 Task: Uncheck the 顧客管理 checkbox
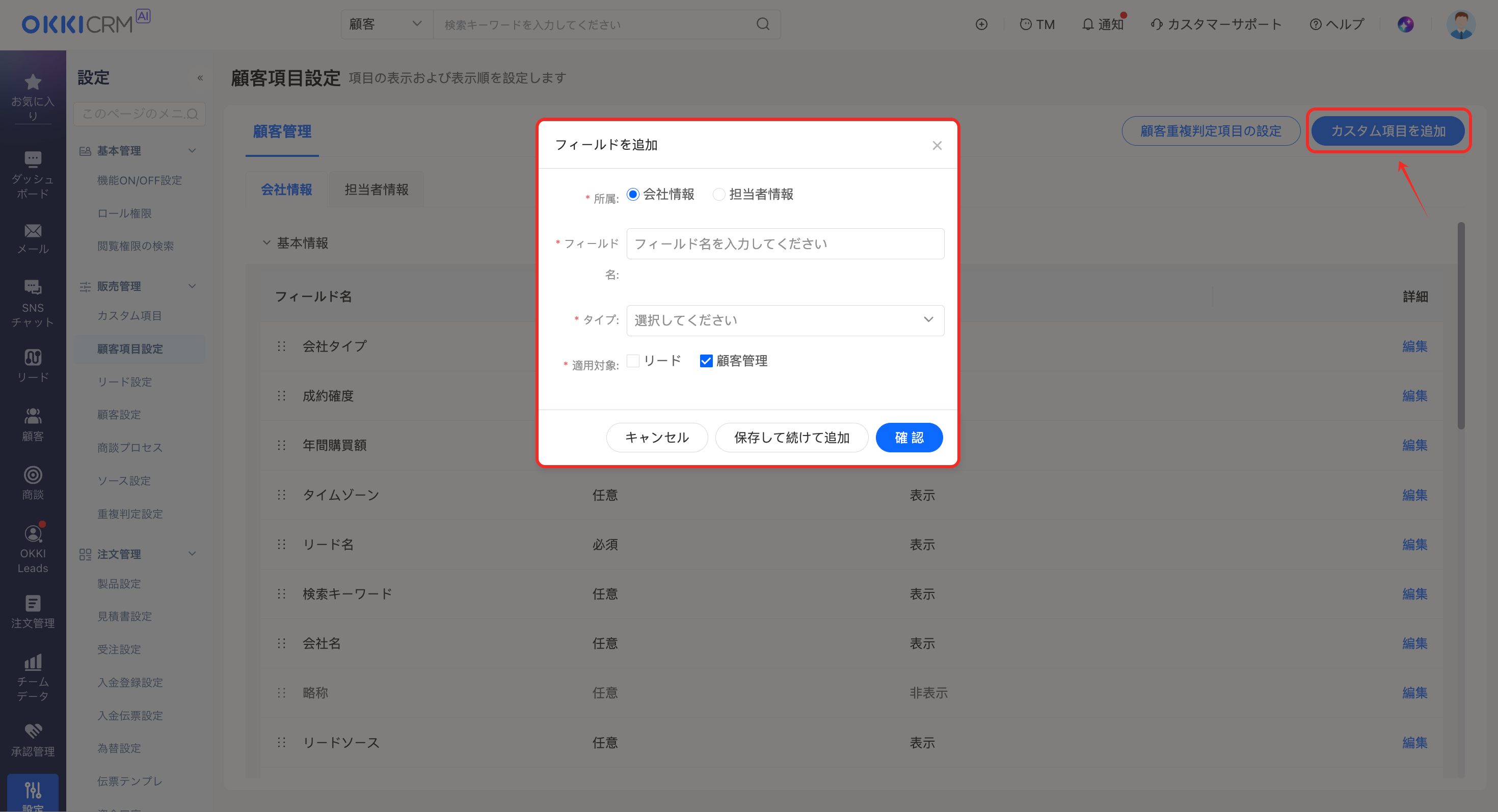coord(706,361)
